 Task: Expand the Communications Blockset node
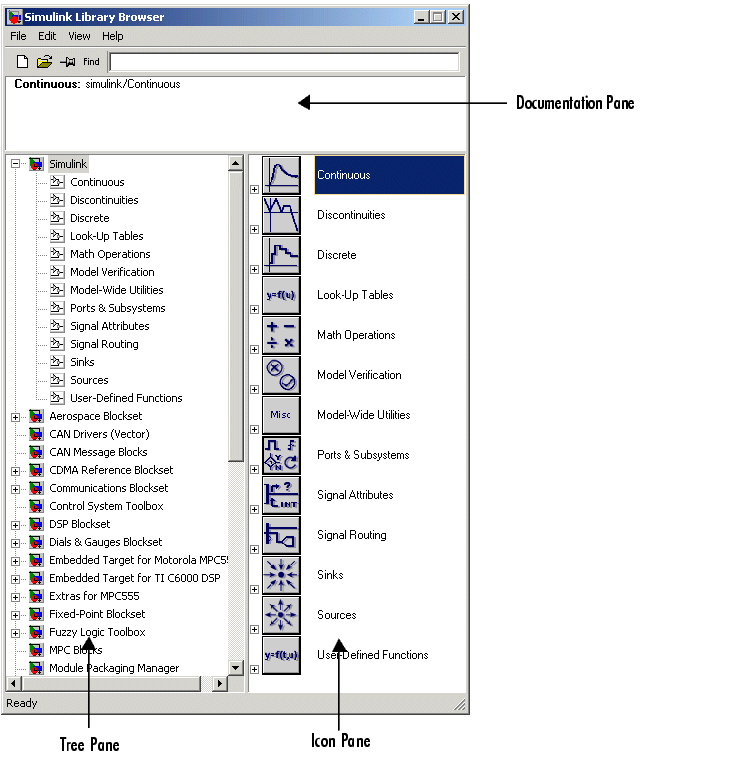pyautogui.click(x=16, y=489)
